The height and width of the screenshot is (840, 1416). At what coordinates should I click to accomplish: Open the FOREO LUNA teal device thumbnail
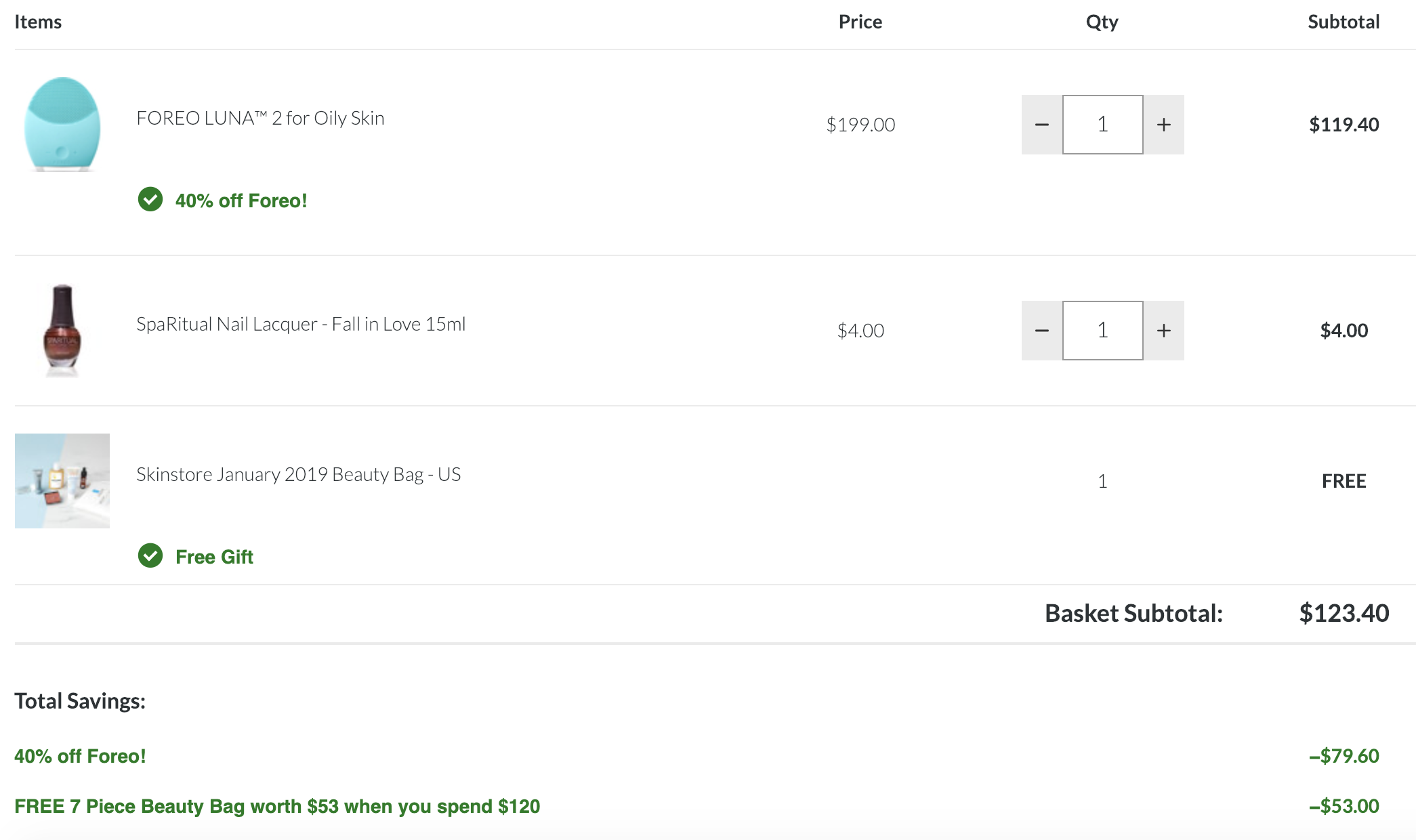62,125
